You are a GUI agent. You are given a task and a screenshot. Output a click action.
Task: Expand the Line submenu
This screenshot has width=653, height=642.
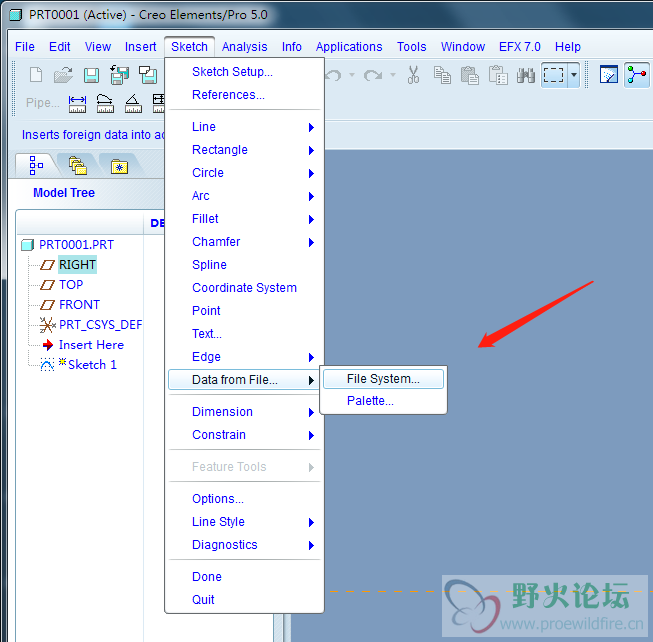click(x=244, y=127)
